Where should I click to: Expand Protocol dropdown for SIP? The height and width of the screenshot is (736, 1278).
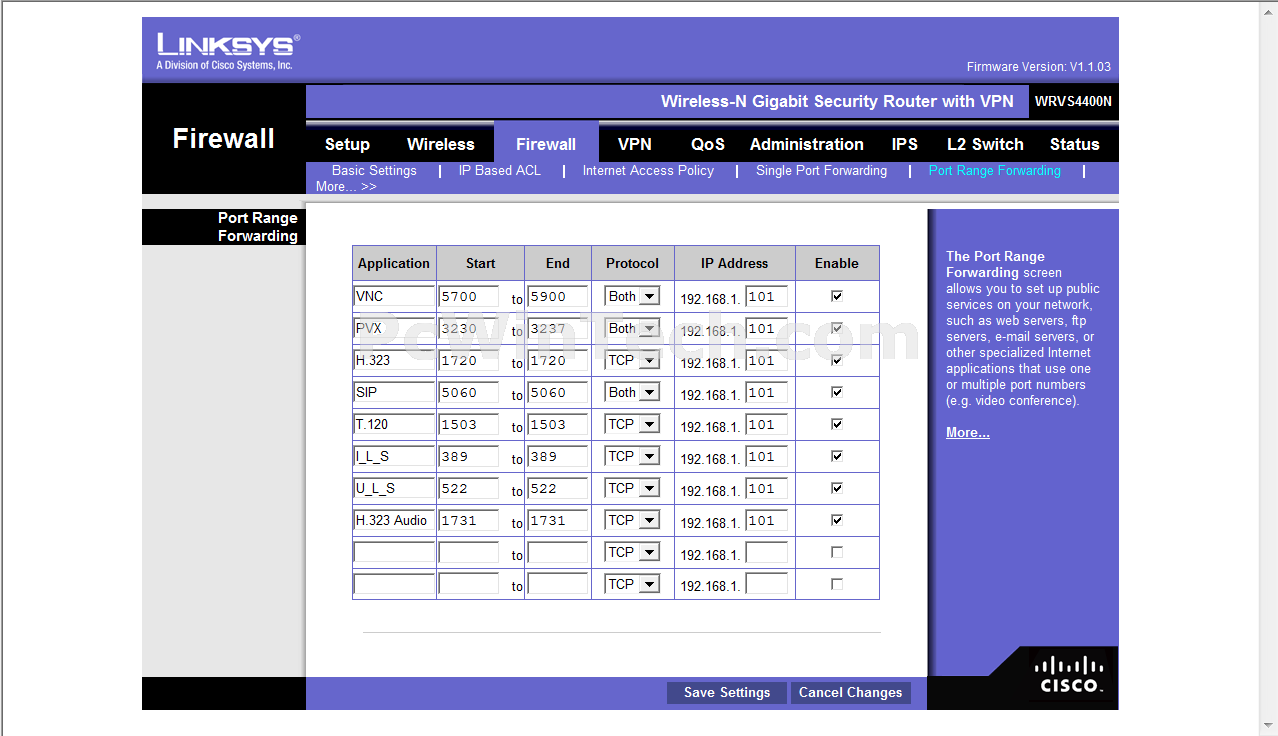click(632, 392)
